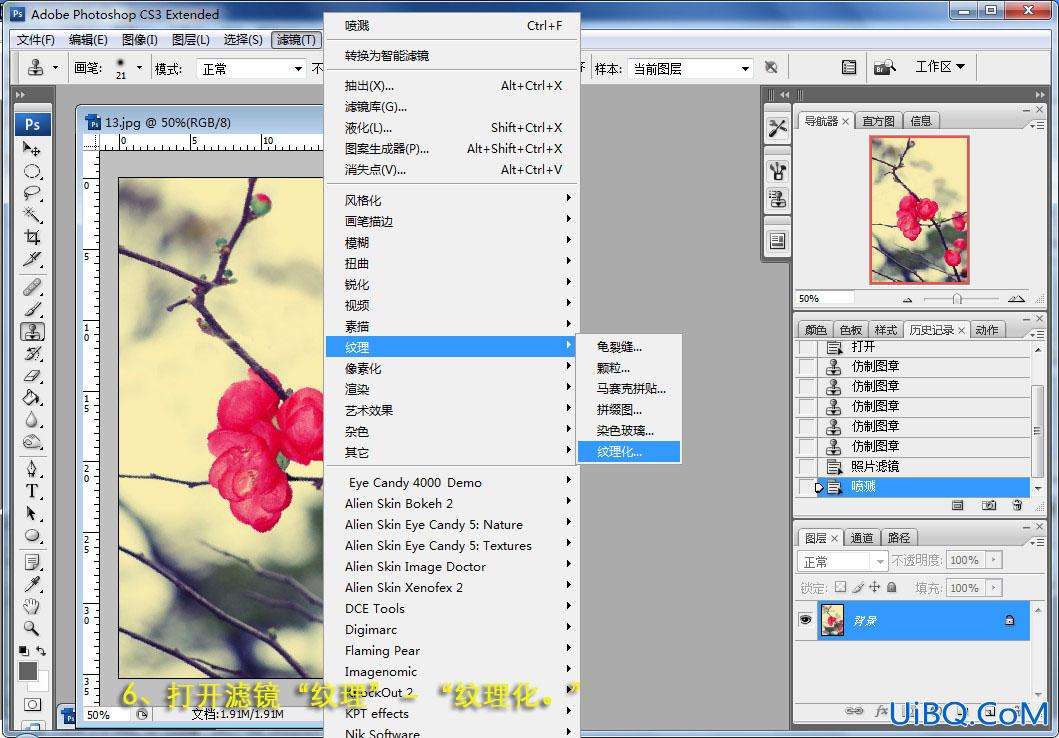Select the Sponge tool
The width and height of the screenshot is (1059, 738).
click(x=32, y=442)
